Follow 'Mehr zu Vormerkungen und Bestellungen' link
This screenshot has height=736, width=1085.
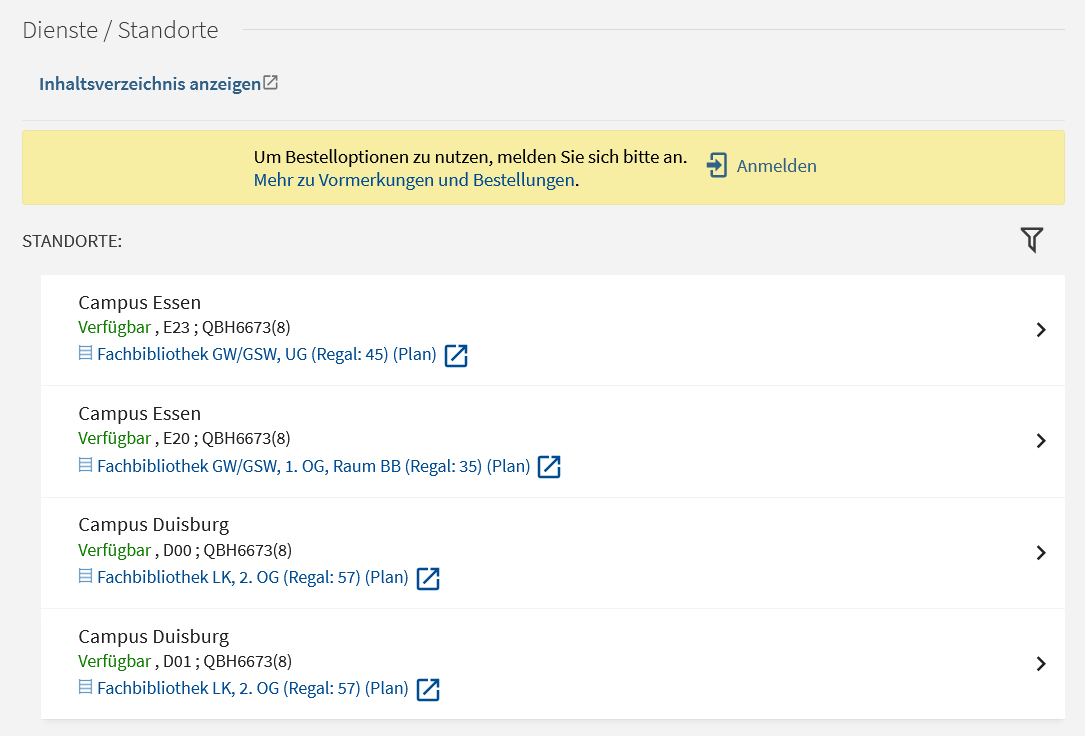click(414, 180)
